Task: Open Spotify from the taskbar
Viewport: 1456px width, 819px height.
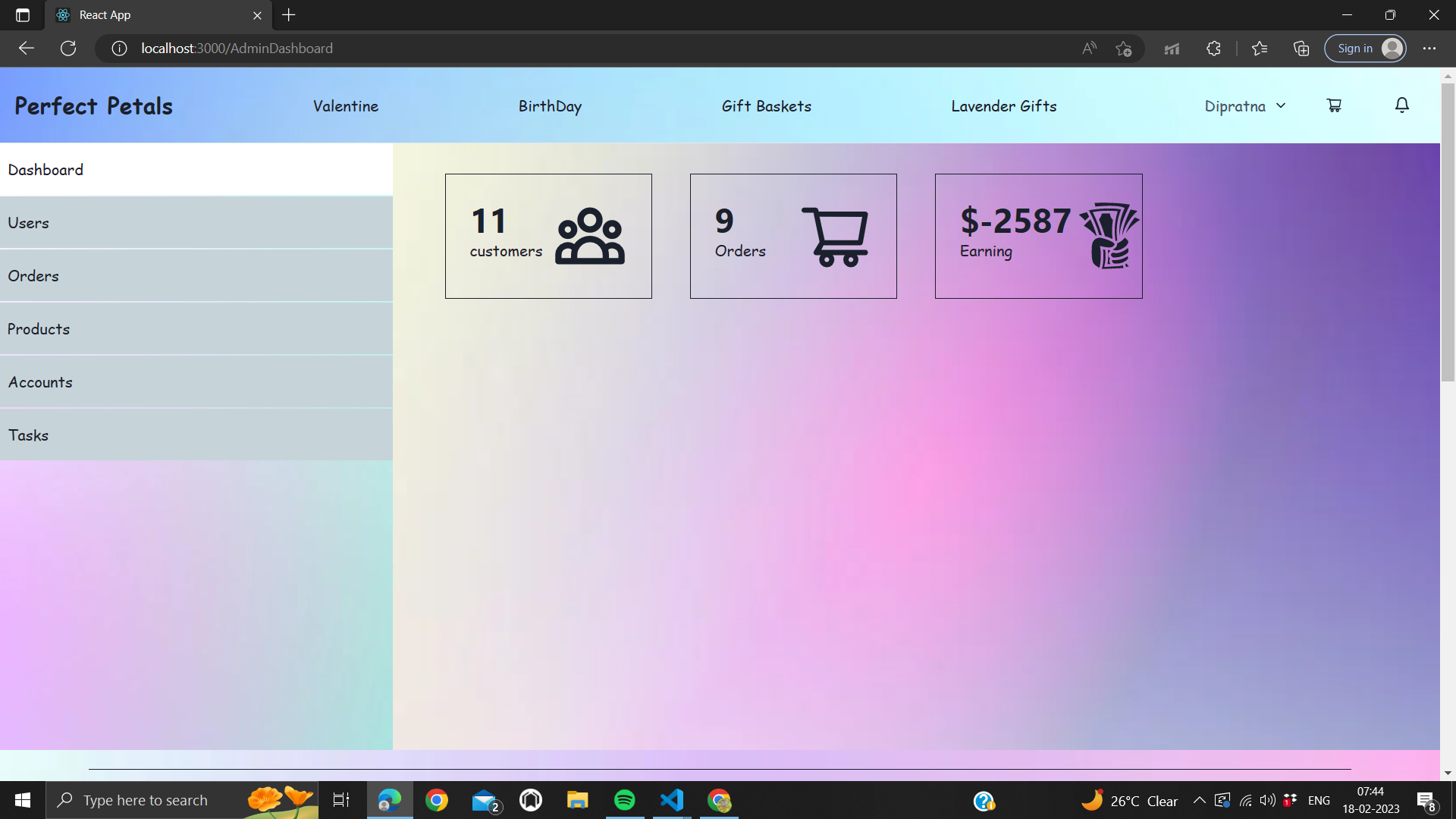Action: click(624, 800)
